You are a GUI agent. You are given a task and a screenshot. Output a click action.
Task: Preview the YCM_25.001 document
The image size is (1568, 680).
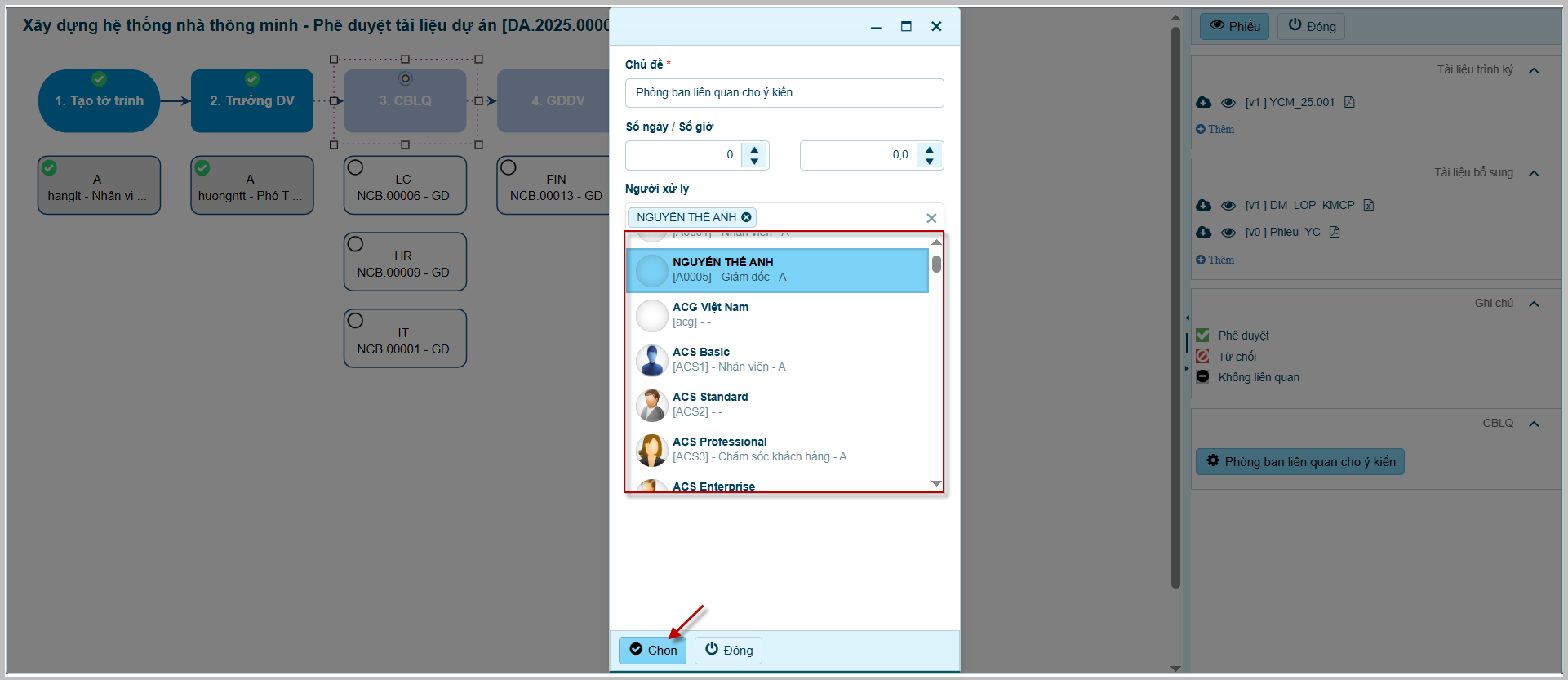[1228, 103]
